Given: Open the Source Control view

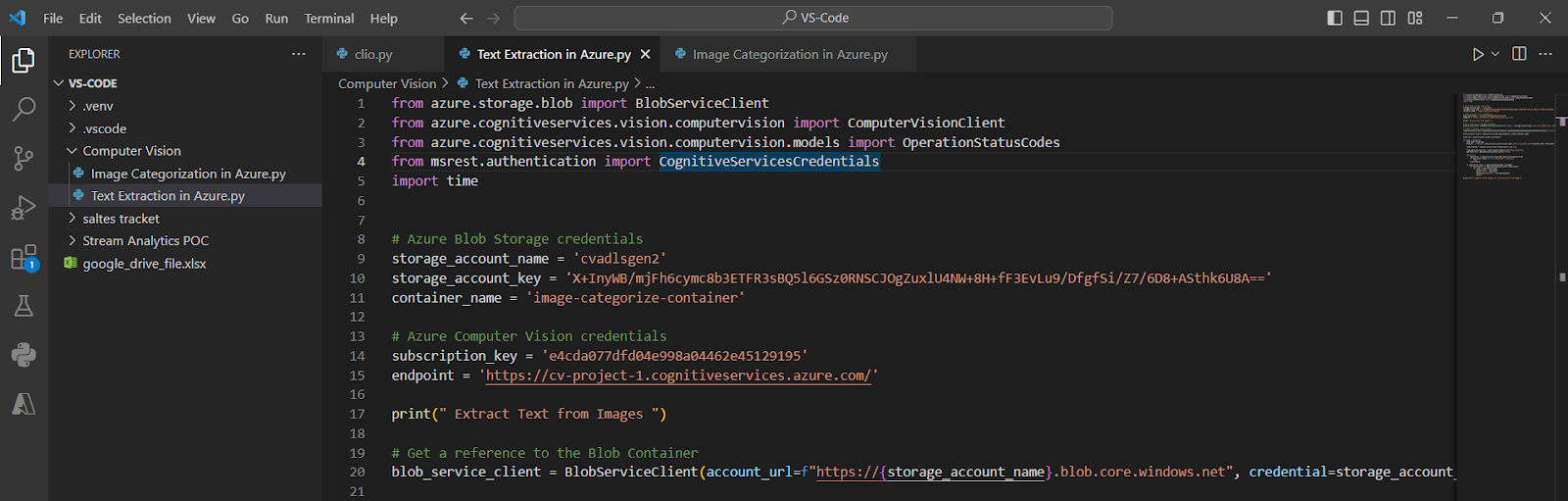Looking at the screenshot, I should pos(24,158).
